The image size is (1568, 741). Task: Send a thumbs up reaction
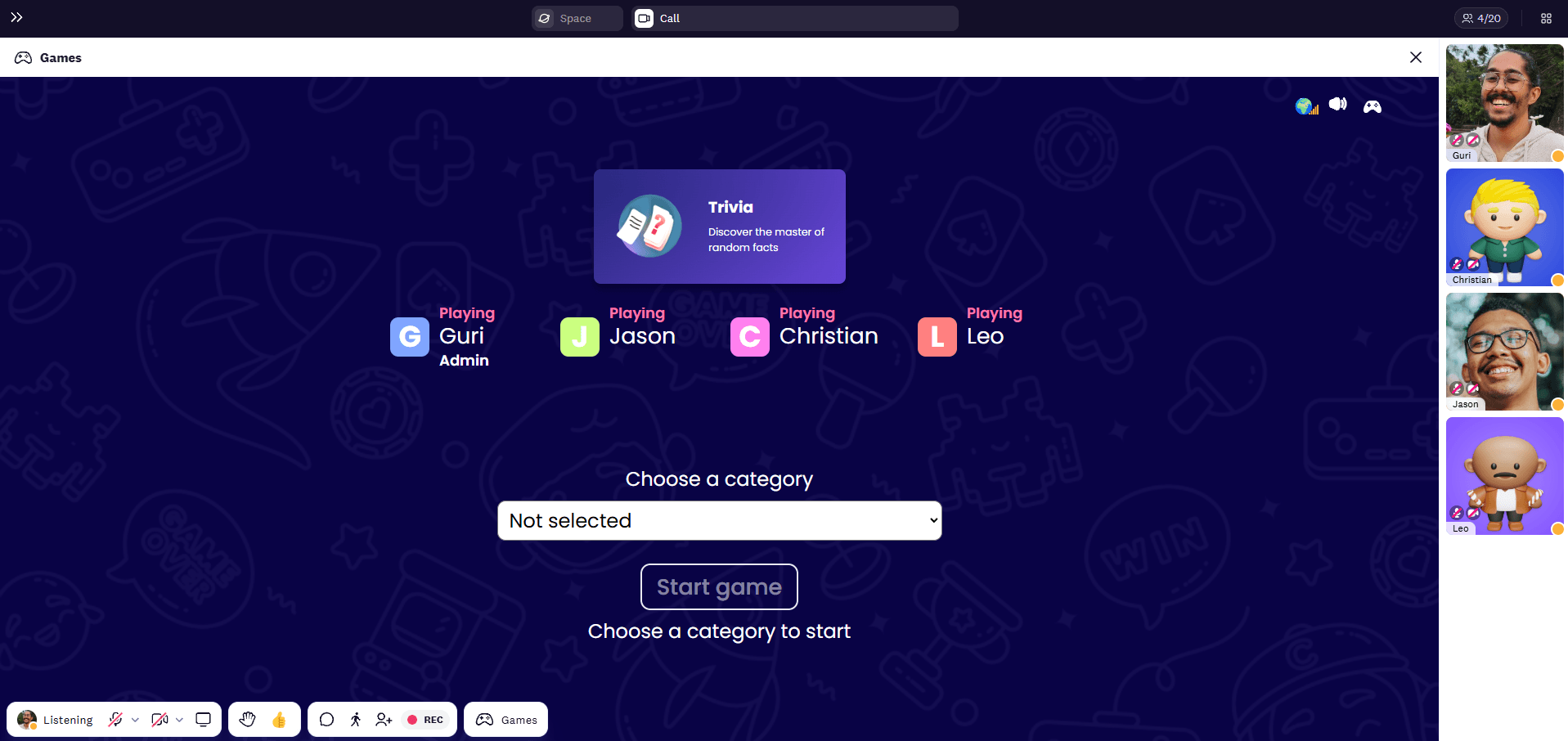coord(279,720)
